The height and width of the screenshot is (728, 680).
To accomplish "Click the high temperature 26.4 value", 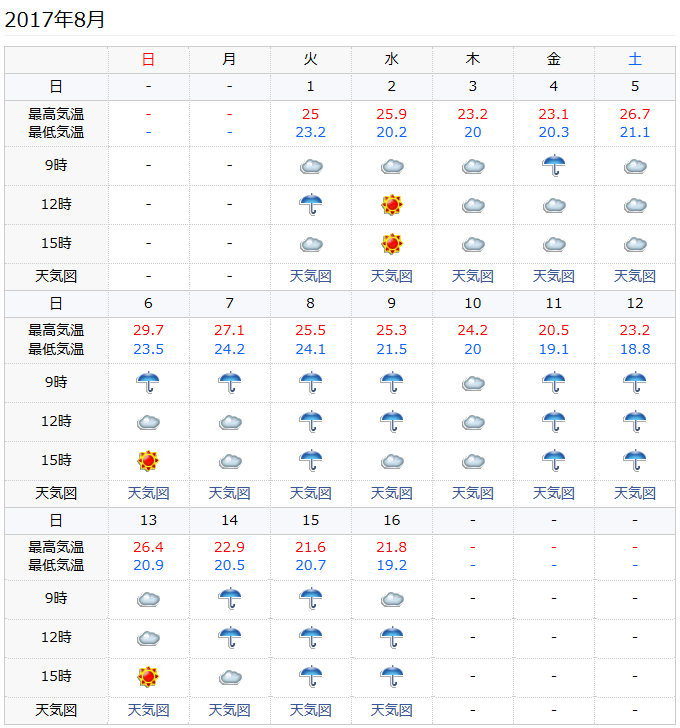I will 148,547.
